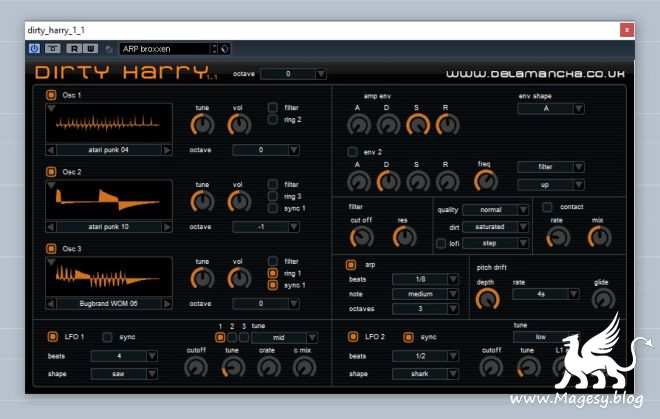Enable the lofi checkbox
660x419 pixels.
point(441,243)
